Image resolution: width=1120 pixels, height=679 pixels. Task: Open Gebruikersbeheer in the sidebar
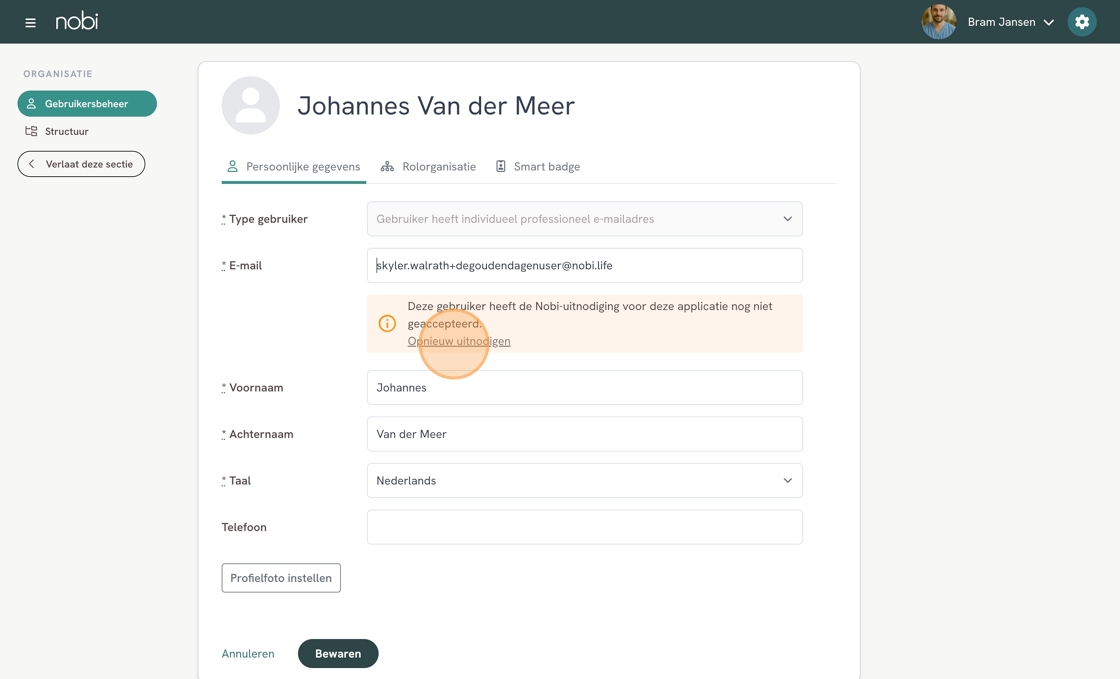[87, 104]
